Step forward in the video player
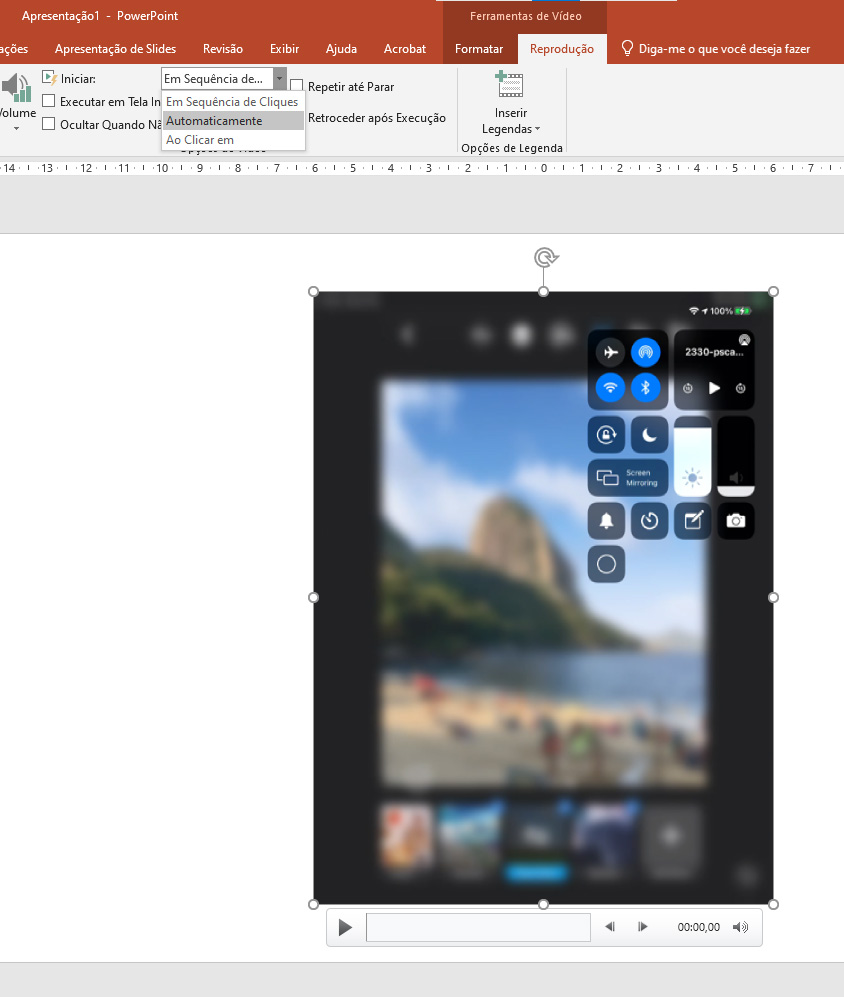The width and height of the screenshot is (844, 997). [642, 927]
